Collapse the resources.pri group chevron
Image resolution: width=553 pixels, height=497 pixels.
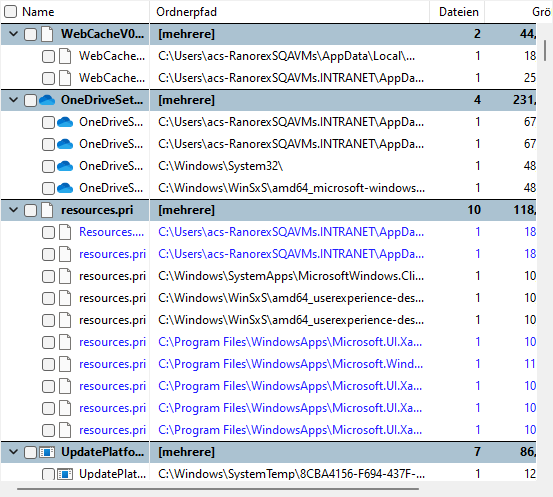tap(13, 210)
